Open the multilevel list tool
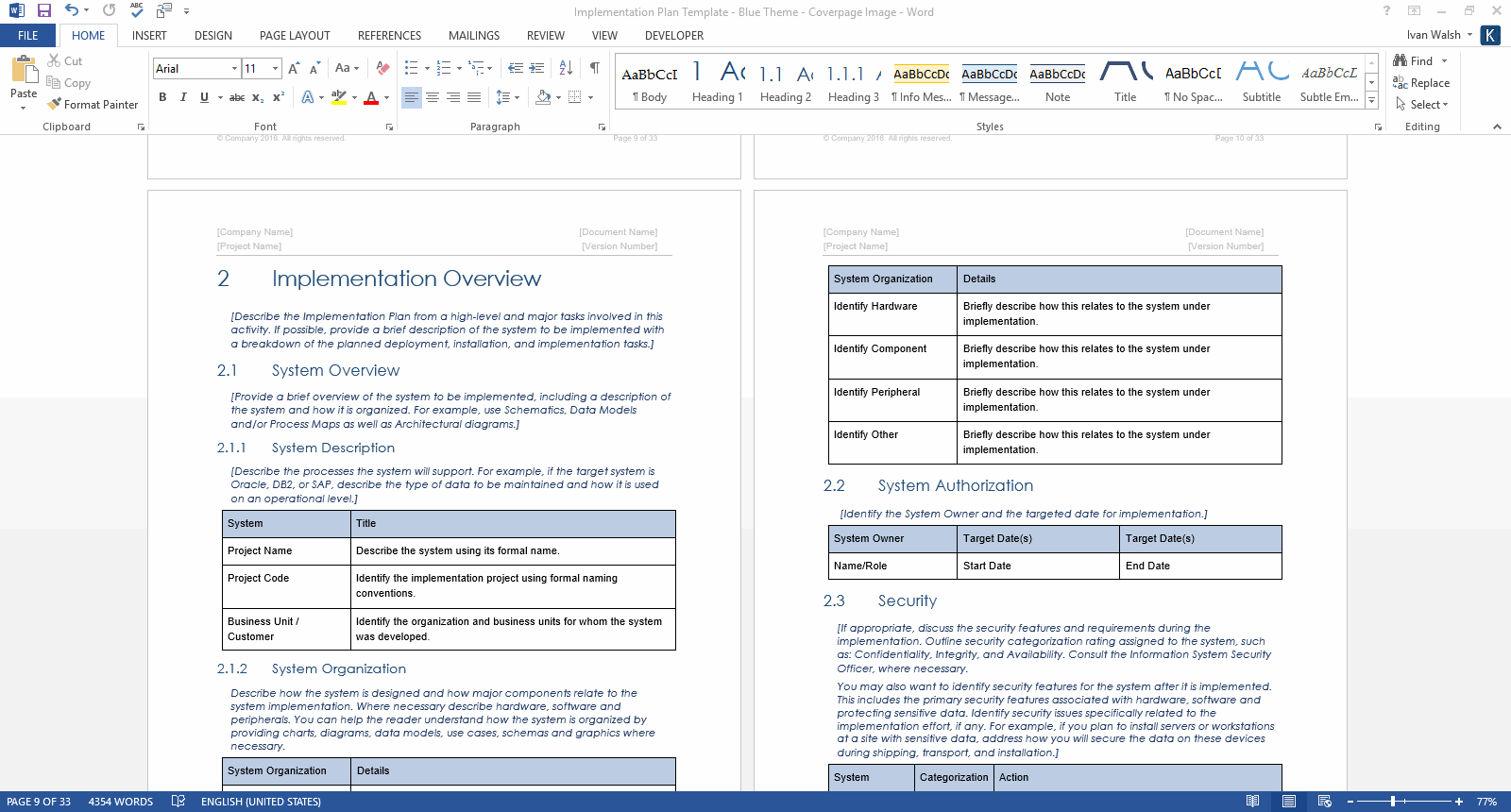Viewport: 1511px width, 812px height. click(477, 69)
